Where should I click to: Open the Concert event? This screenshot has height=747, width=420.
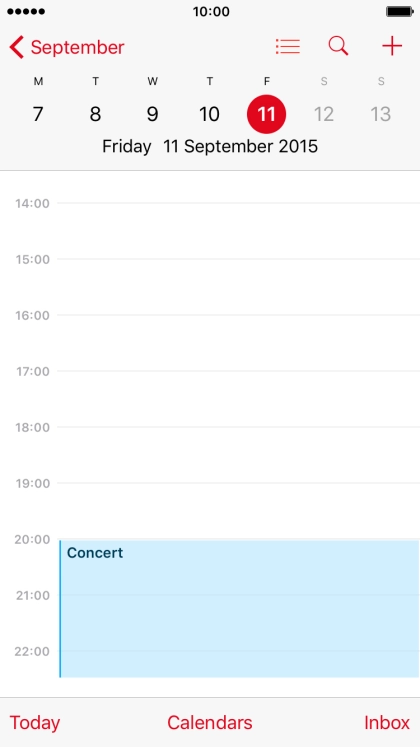[x=239, y=608]
